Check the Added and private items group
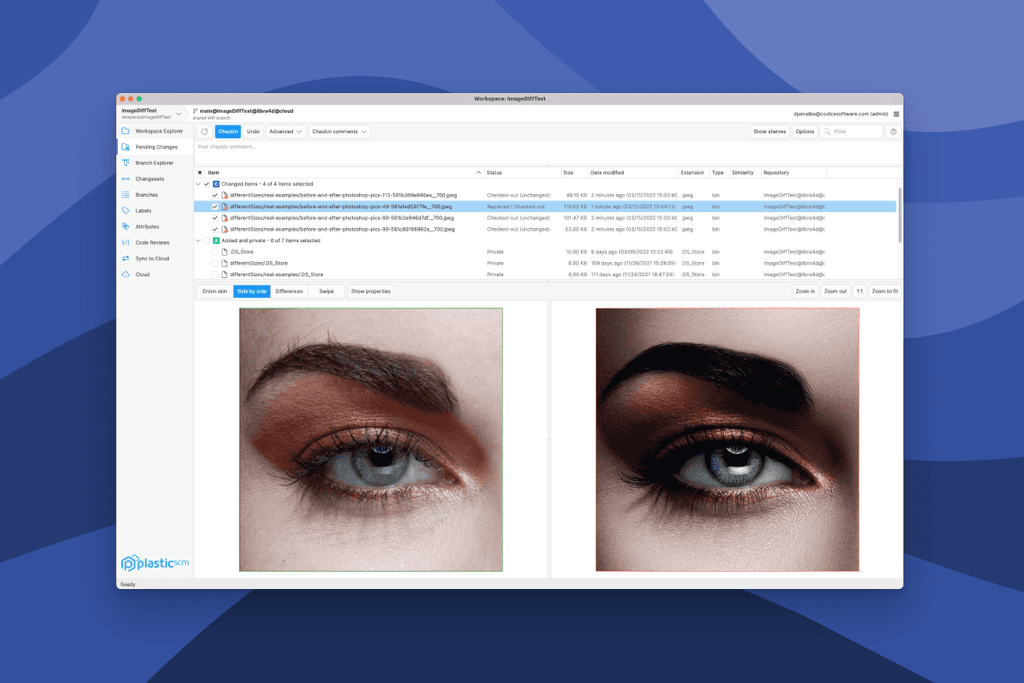 pyautogui.click(x=205, y=240)
